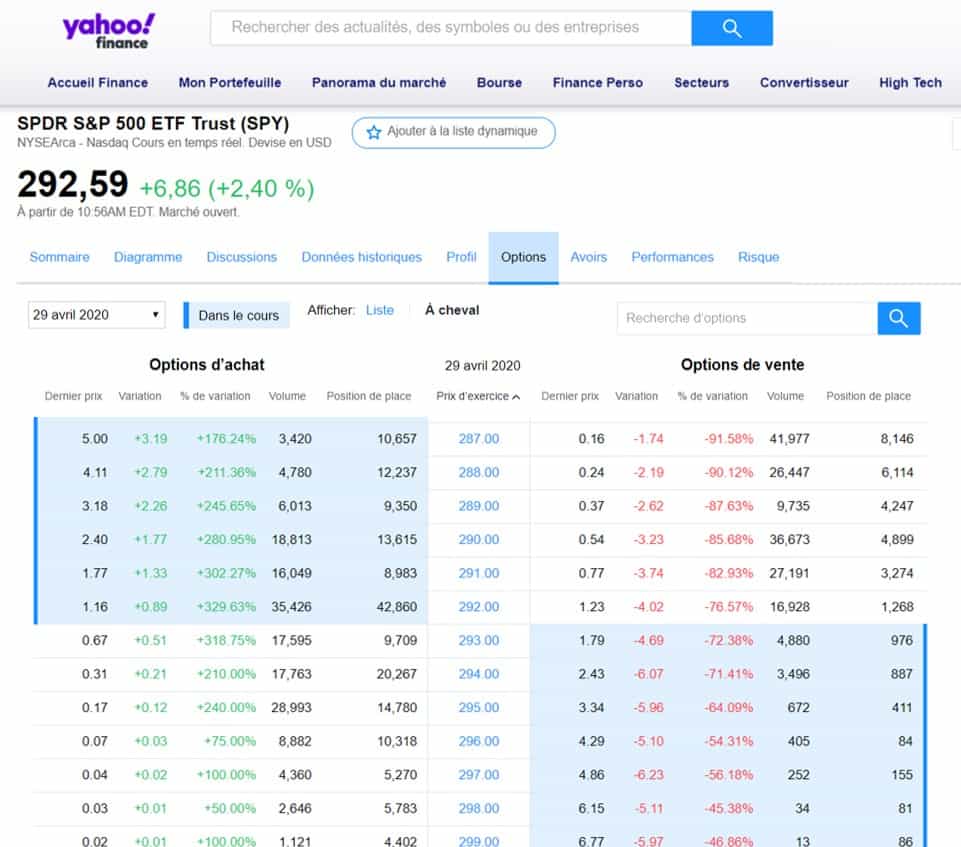
Task: Select the 'À cheval' display mode
Action: (x=452, y=310)
